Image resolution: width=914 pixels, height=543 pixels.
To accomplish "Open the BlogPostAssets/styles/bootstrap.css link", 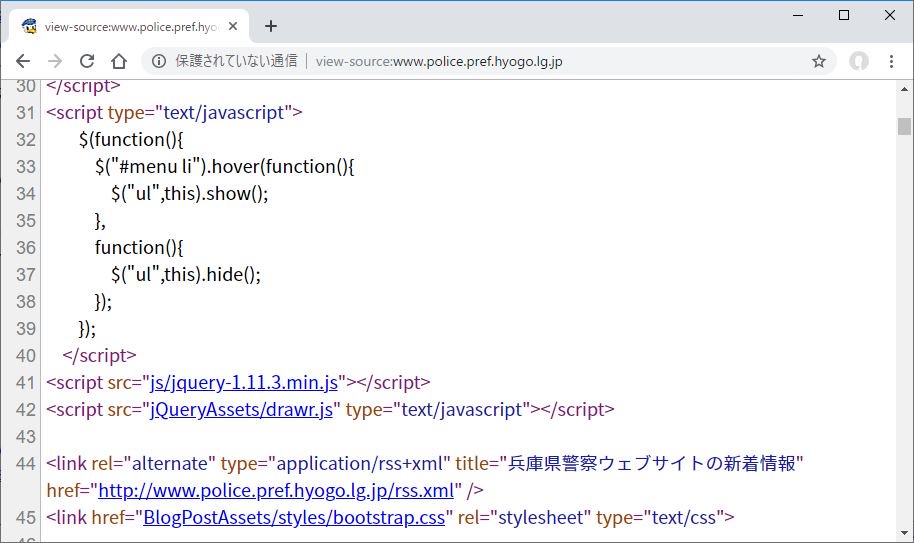I will 294,517.
